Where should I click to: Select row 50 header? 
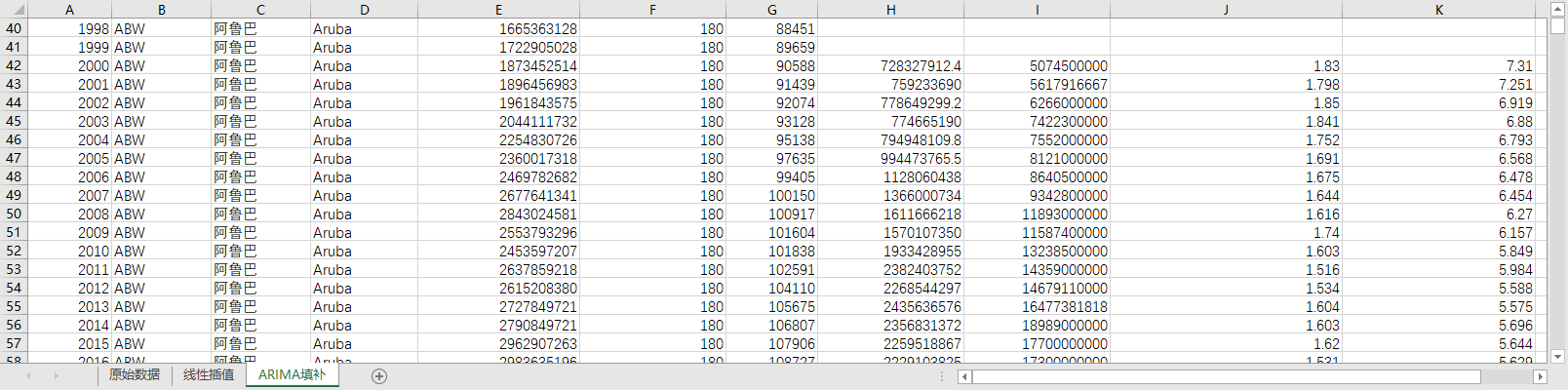[x=14, y=214]
